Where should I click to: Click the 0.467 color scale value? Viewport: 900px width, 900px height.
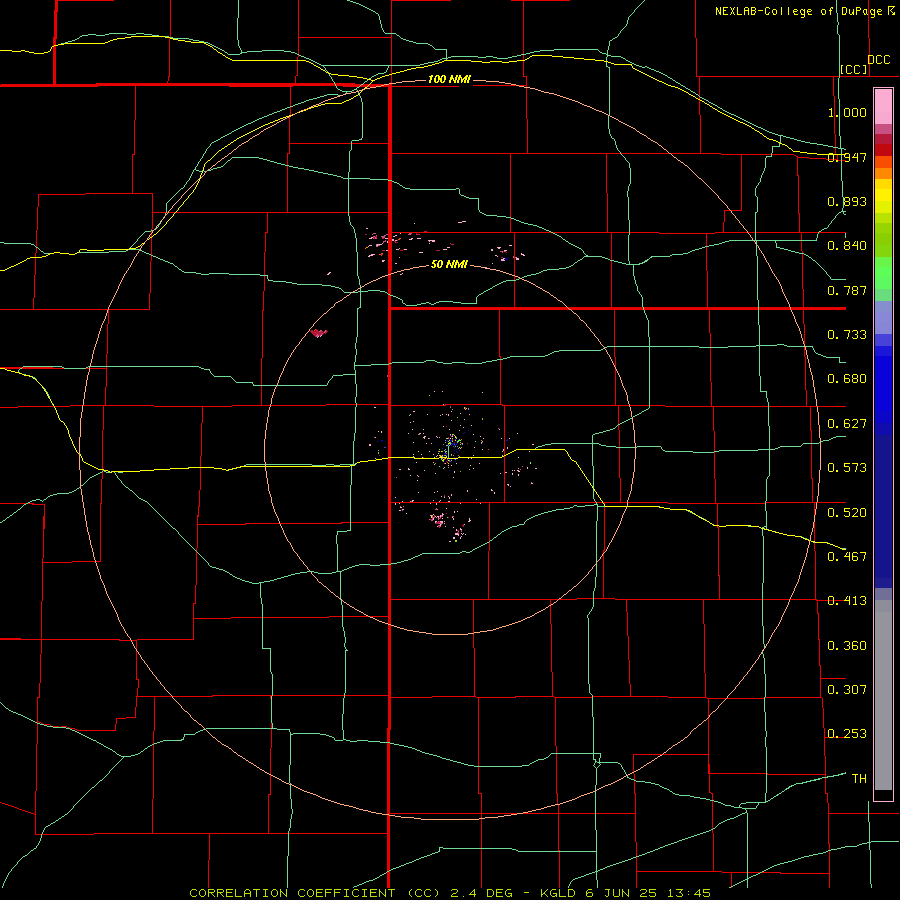[847, 556]
